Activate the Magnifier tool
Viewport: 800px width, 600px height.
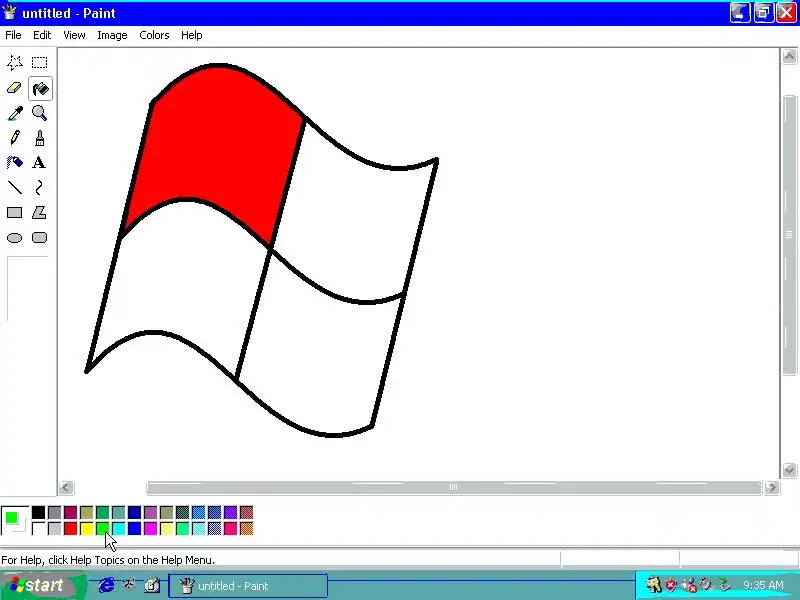(40, 113)
